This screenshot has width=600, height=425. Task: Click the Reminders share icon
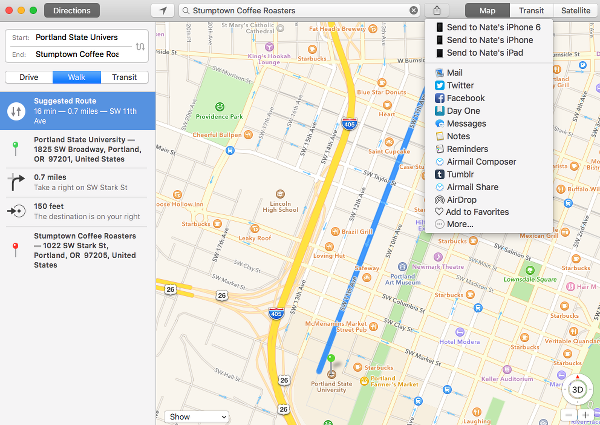[440, 149]
